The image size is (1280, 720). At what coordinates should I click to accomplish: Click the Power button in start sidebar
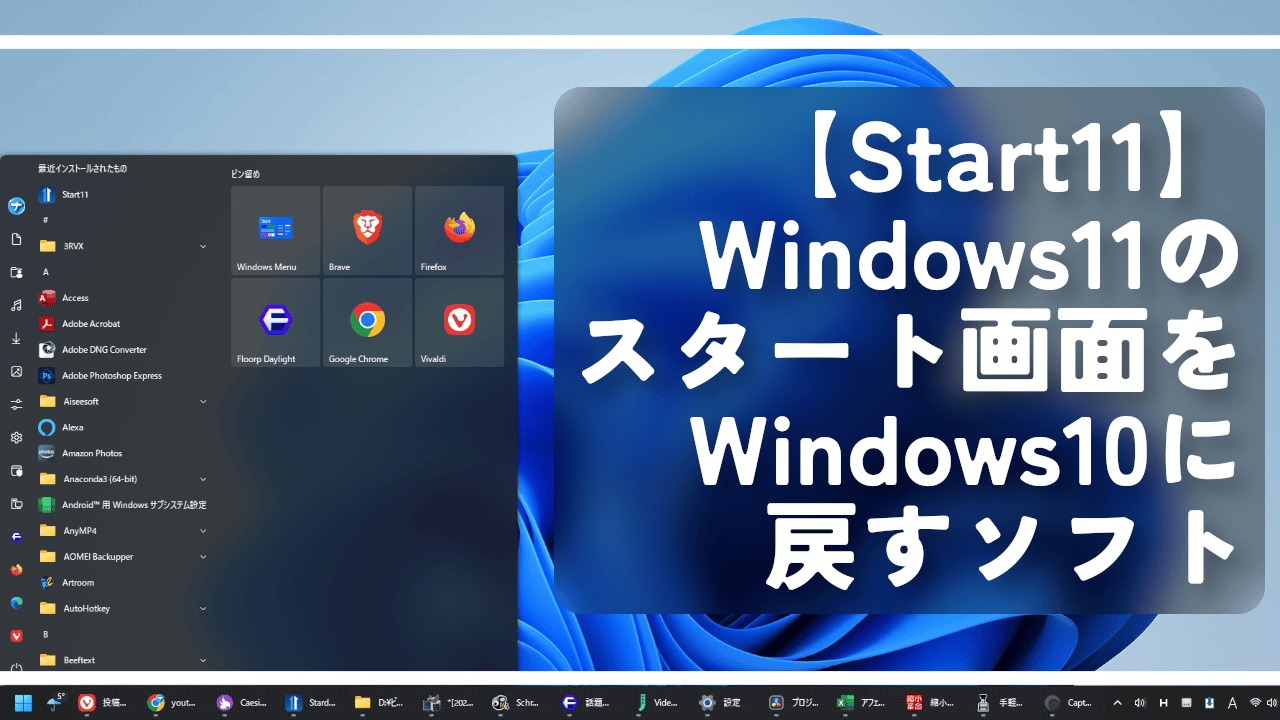(x=16, y=667)
